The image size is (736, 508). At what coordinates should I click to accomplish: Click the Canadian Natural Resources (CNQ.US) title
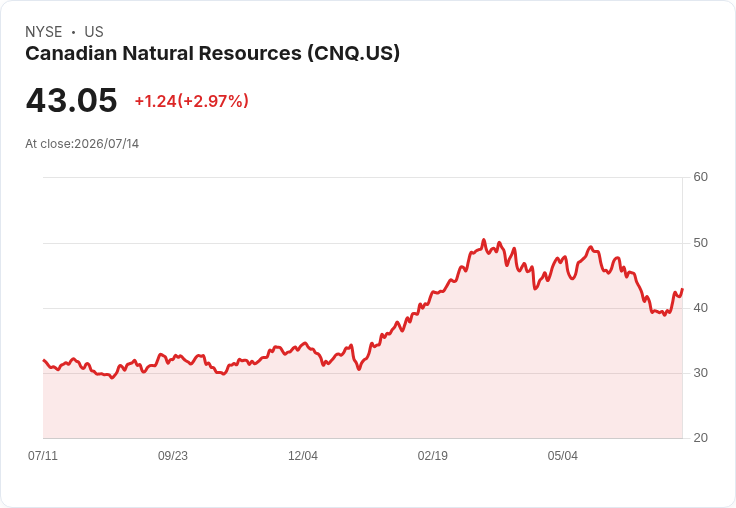(x=212, y=54)
